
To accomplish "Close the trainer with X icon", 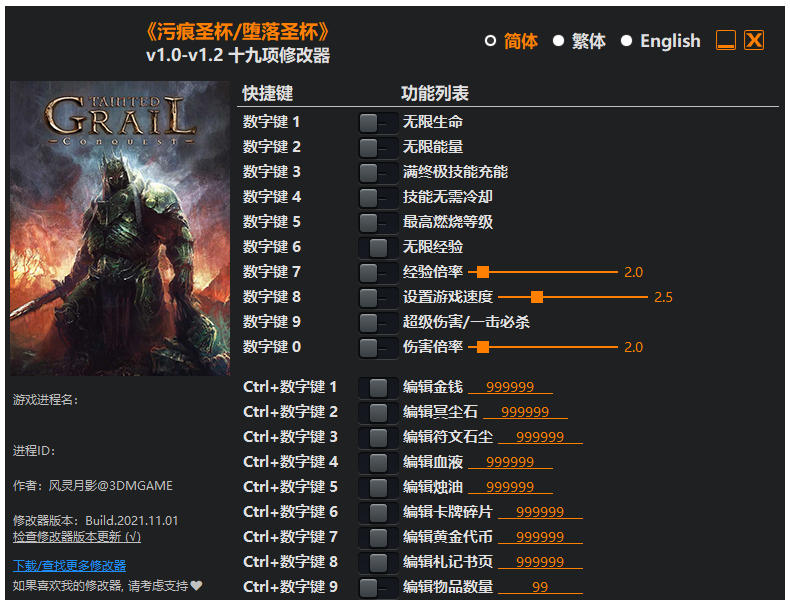I will pyautogui.click(x=754, y=40).
